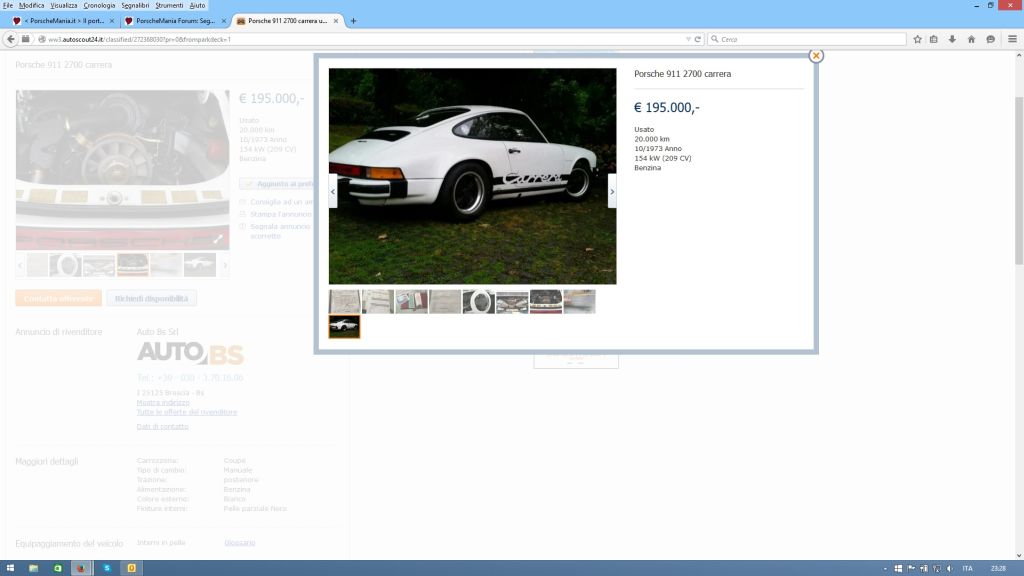Open engine bay rear thumbnail in gallery
The width and height of the screenshot is (1024, 576).
546,302
